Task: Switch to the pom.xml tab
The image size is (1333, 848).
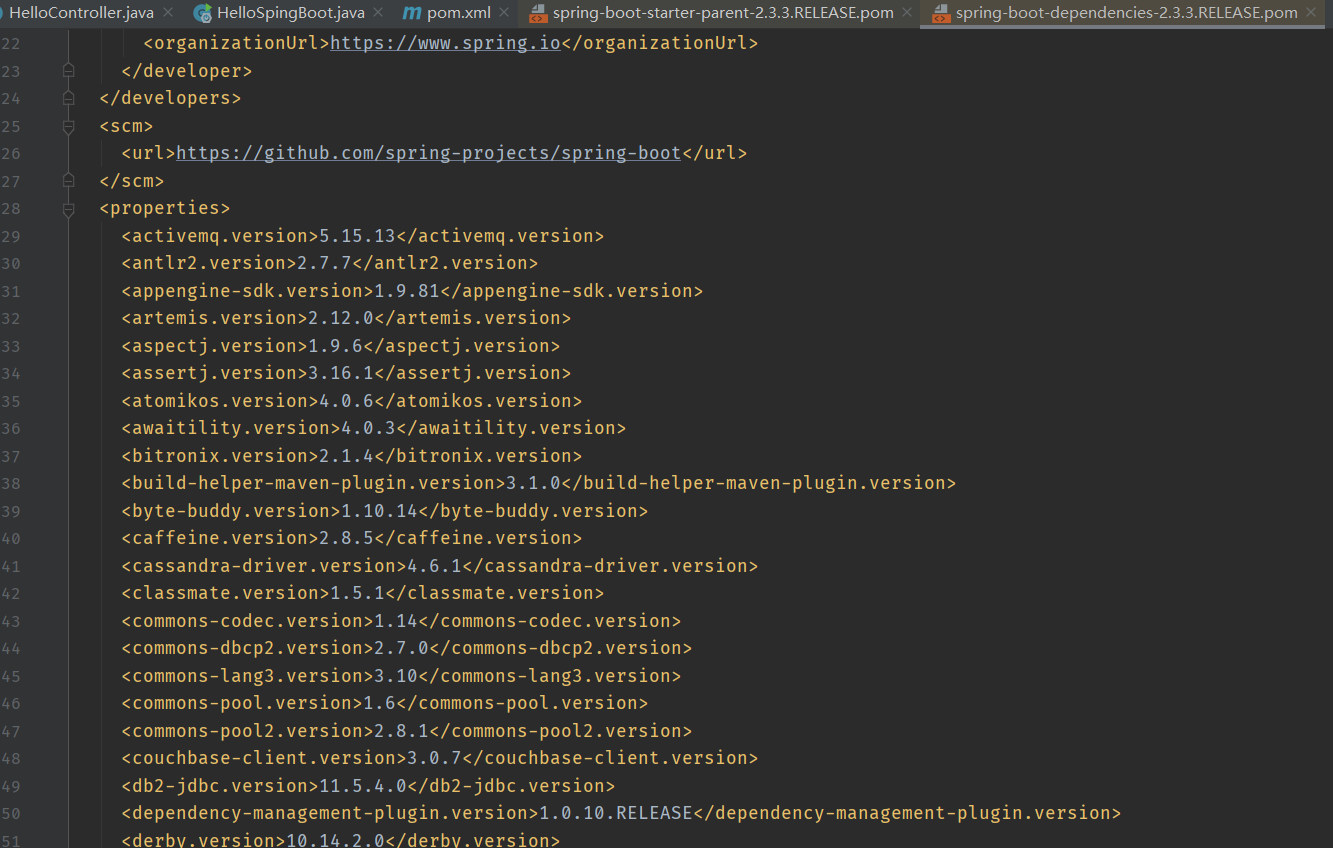Action: (458, 13)
